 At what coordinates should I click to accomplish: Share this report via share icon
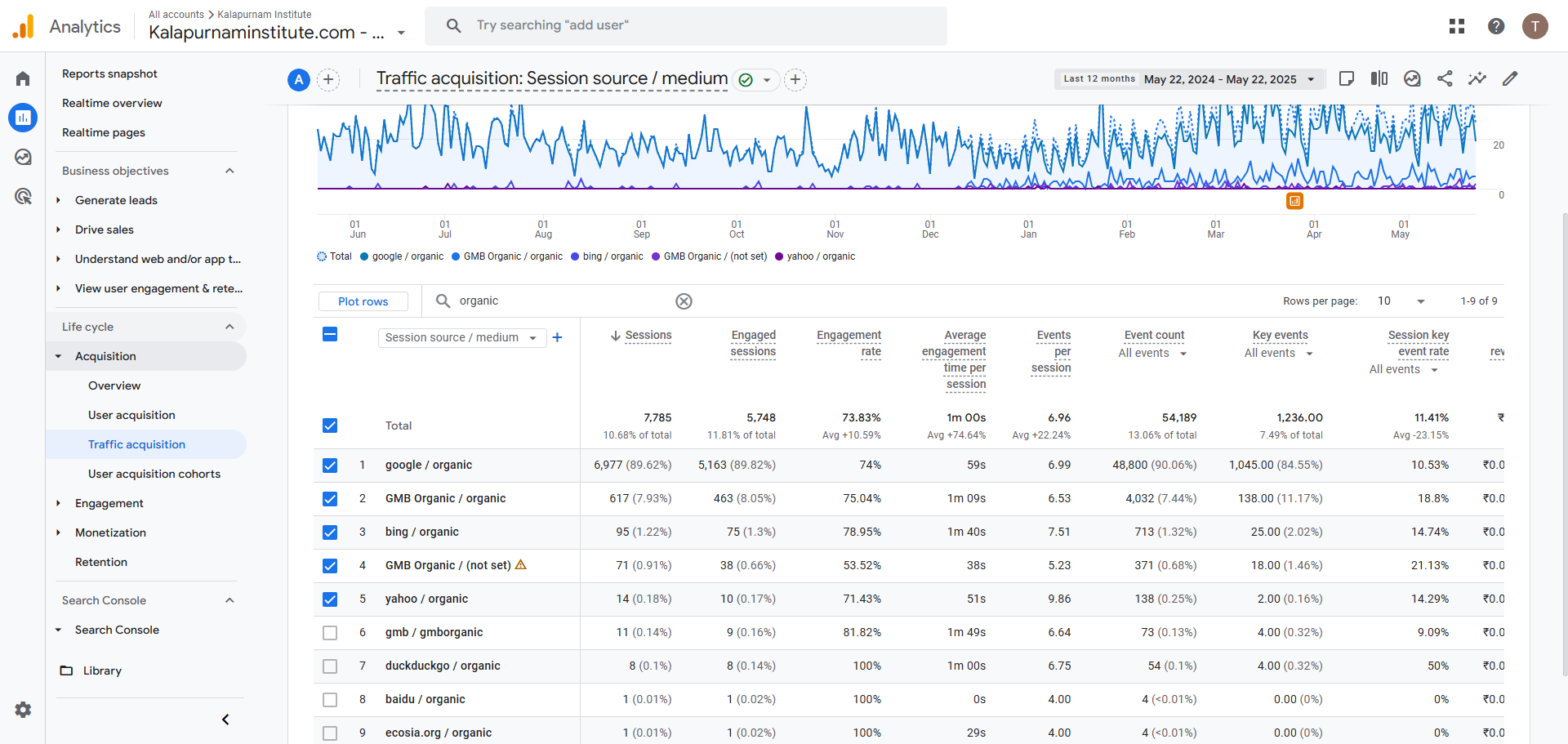(1445, 78)
